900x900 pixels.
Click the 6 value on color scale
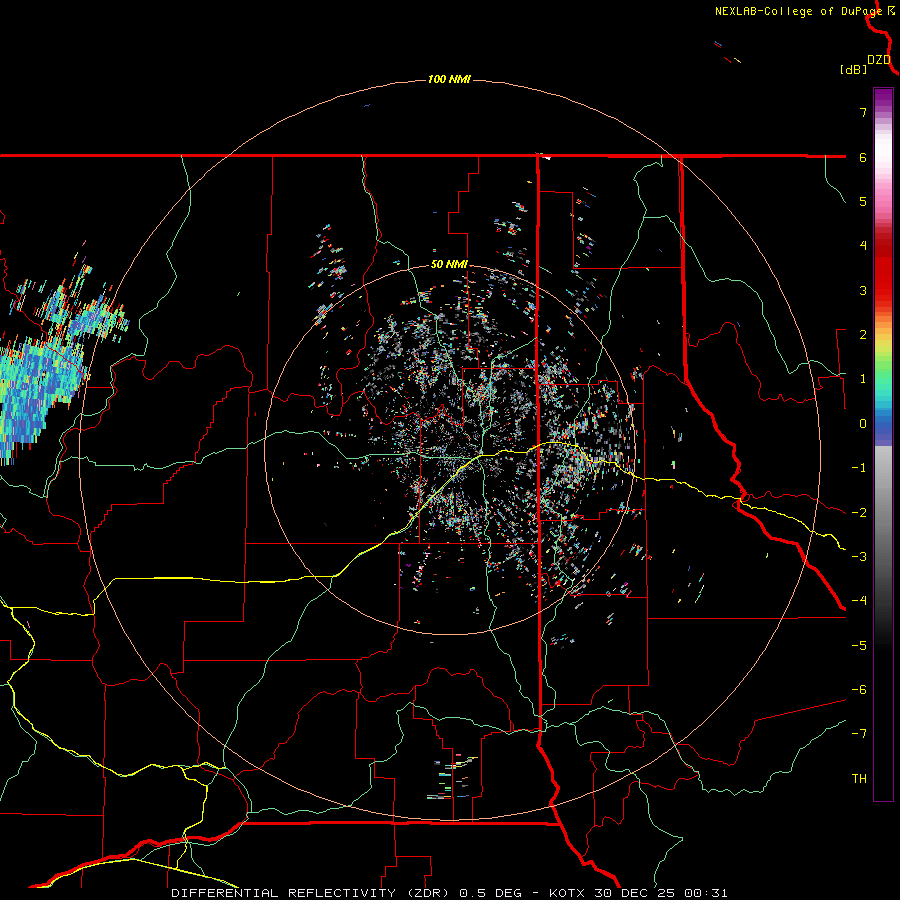(863, 157)
